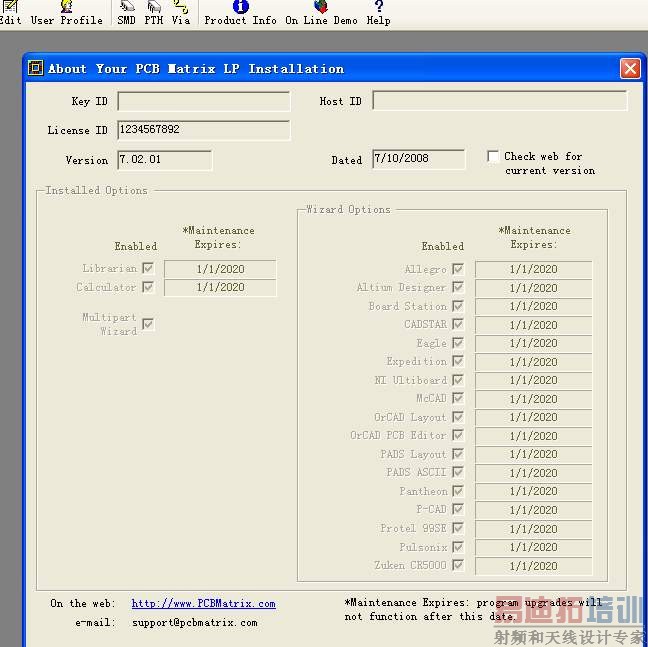Click the McCAD enabled checkbox
The image size is (648, 647).
point(457,398)
